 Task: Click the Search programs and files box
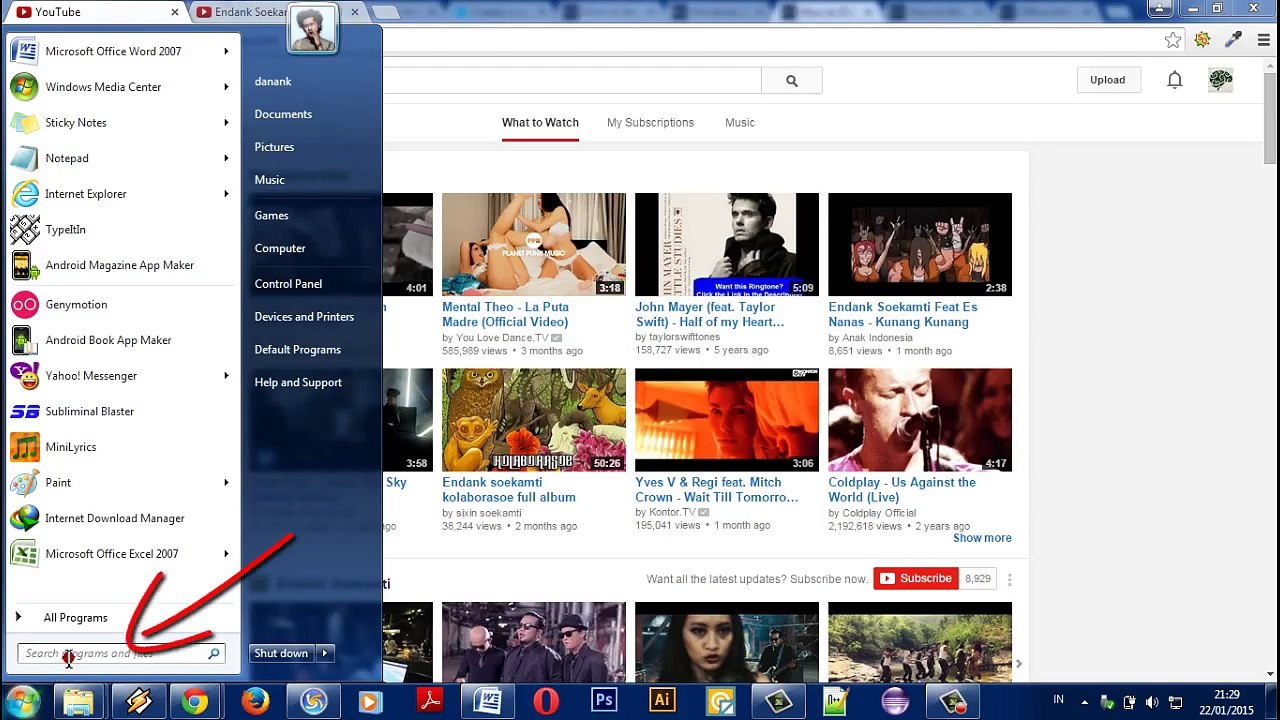(121, 653)
